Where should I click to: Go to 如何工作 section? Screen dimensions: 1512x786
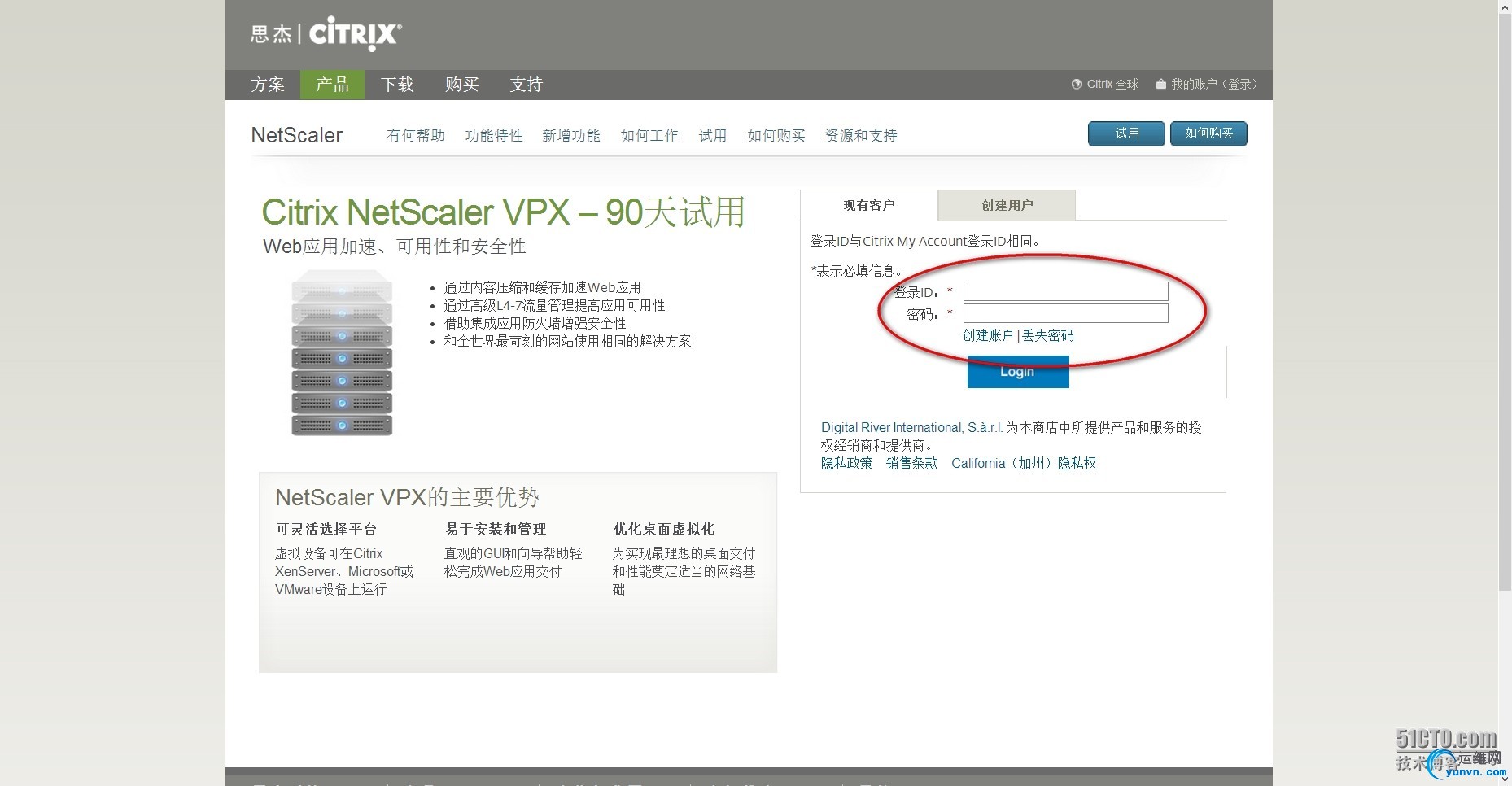coord(649,136)
